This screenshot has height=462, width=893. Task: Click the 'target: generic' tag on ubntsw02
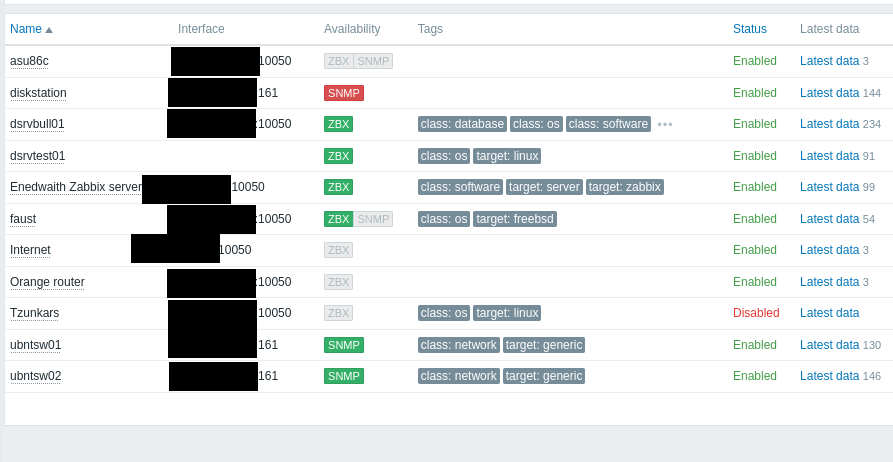click(x=544, y=376)
